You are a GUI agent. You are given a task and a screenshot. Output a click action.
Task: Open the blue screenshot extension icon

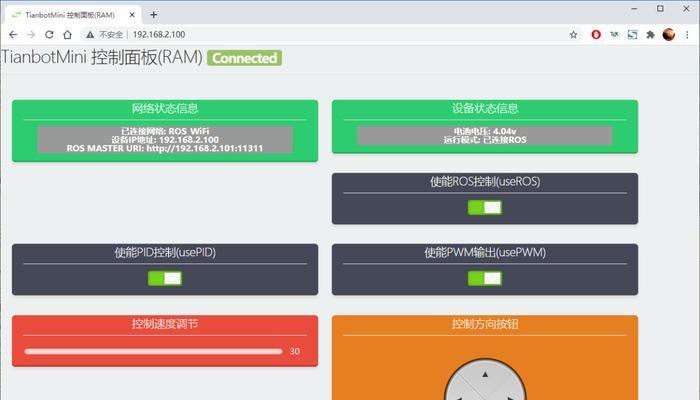click(632, 34)
